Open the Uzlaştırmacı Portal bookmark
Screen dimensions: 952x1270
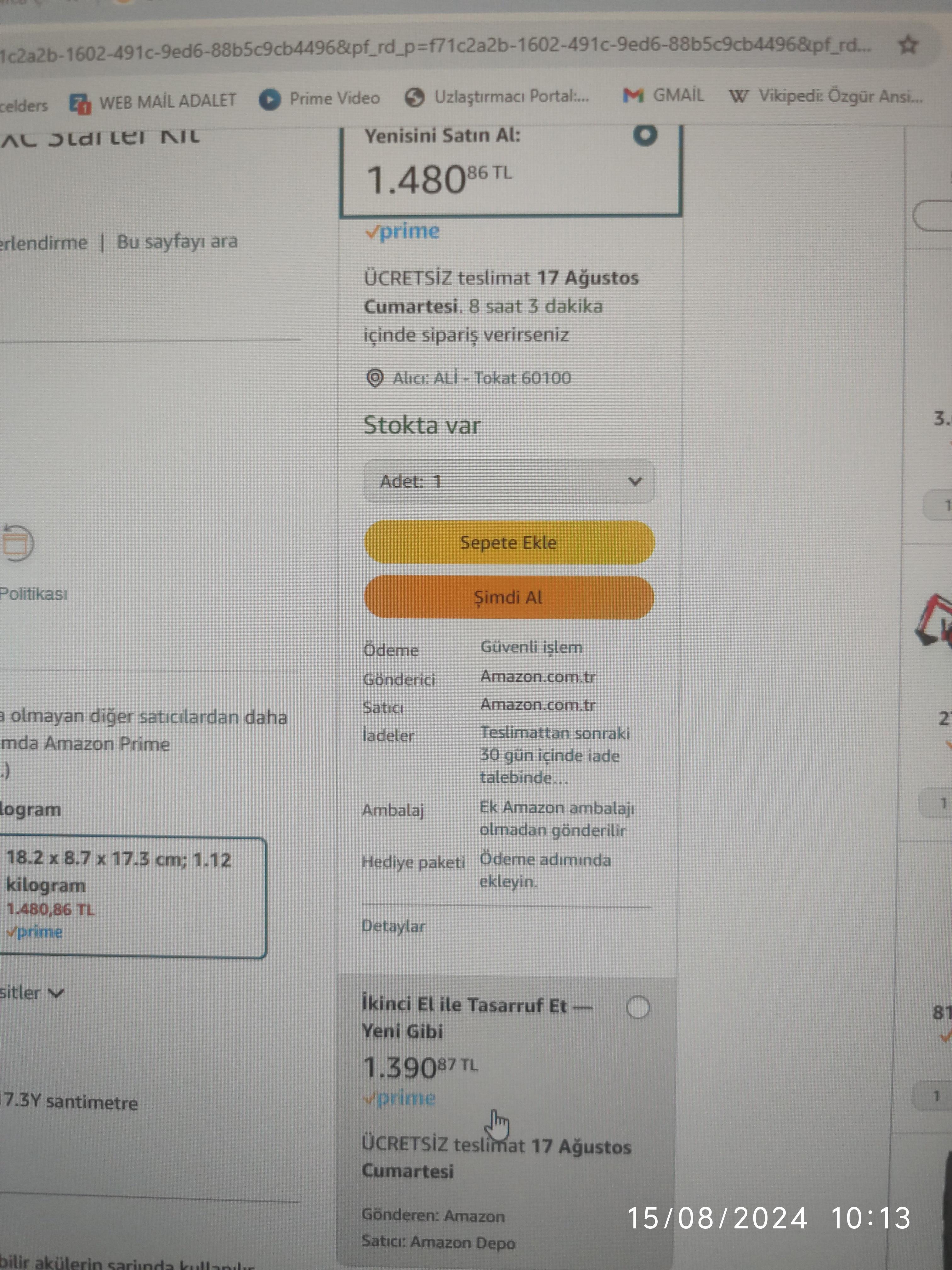click(497, 97)
